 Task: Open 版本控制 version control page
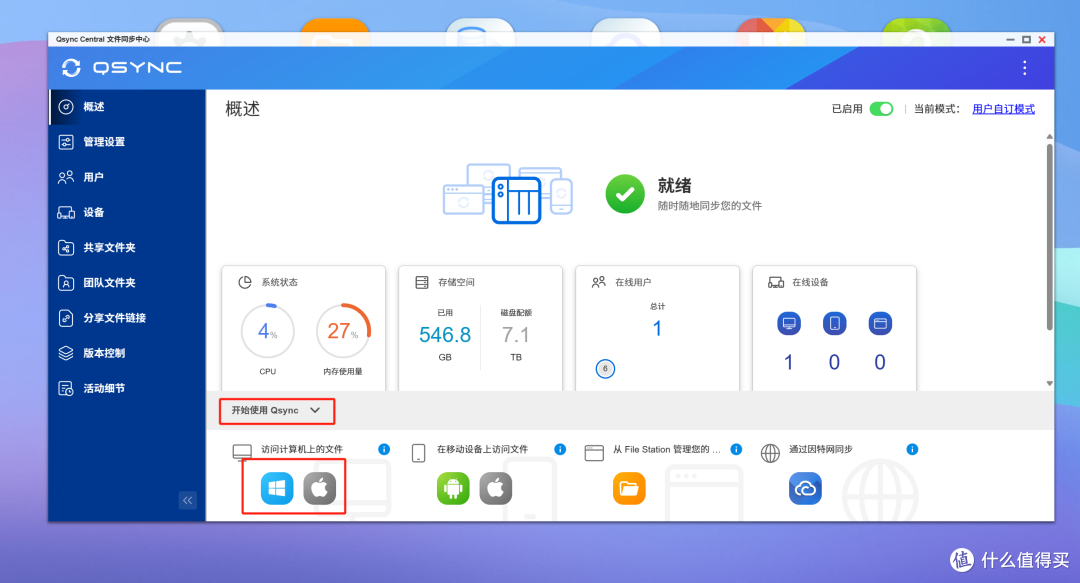pos(127,353)
